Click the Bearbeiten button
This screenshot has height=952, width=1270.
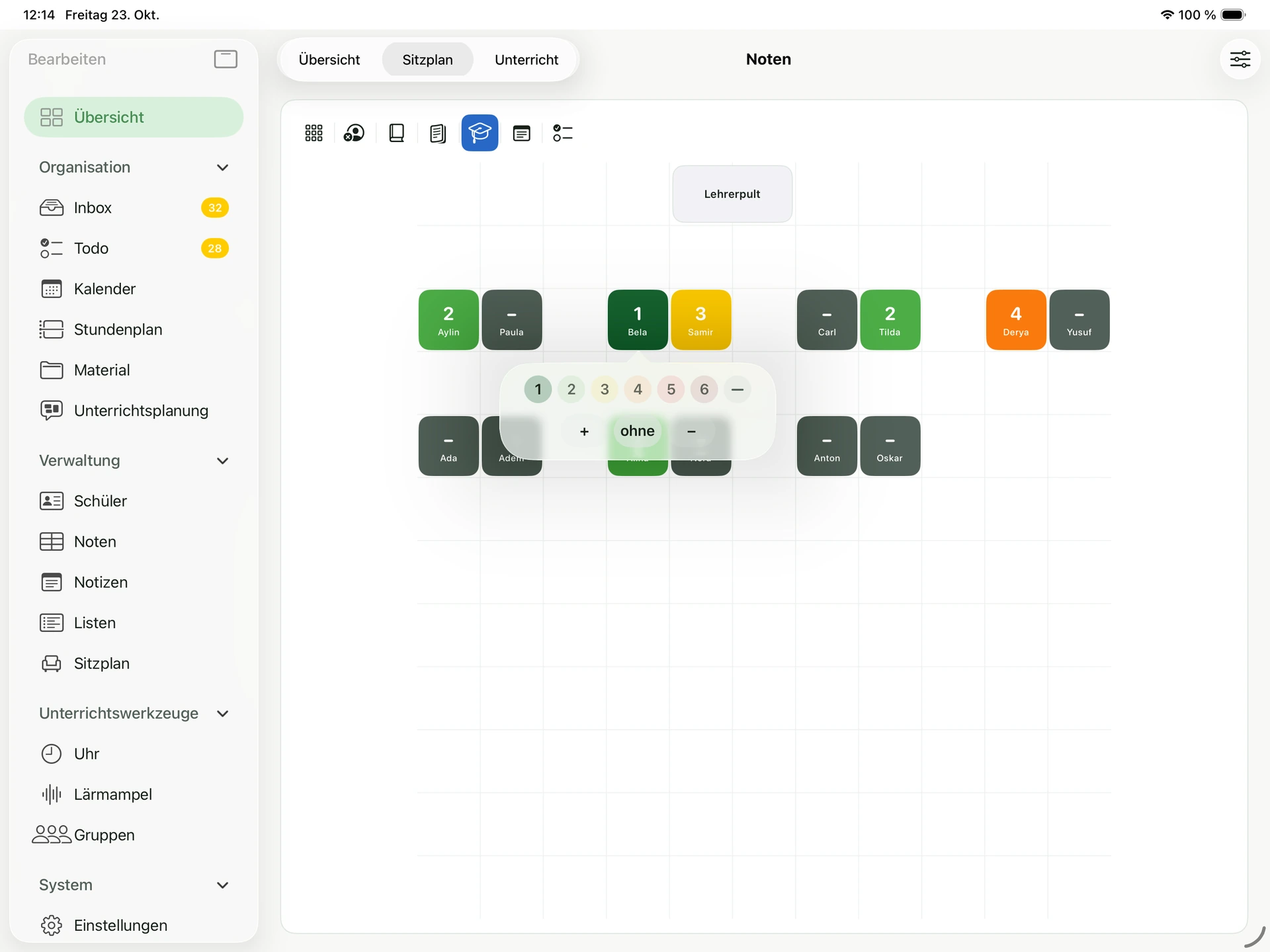click(x=67, y=59)
